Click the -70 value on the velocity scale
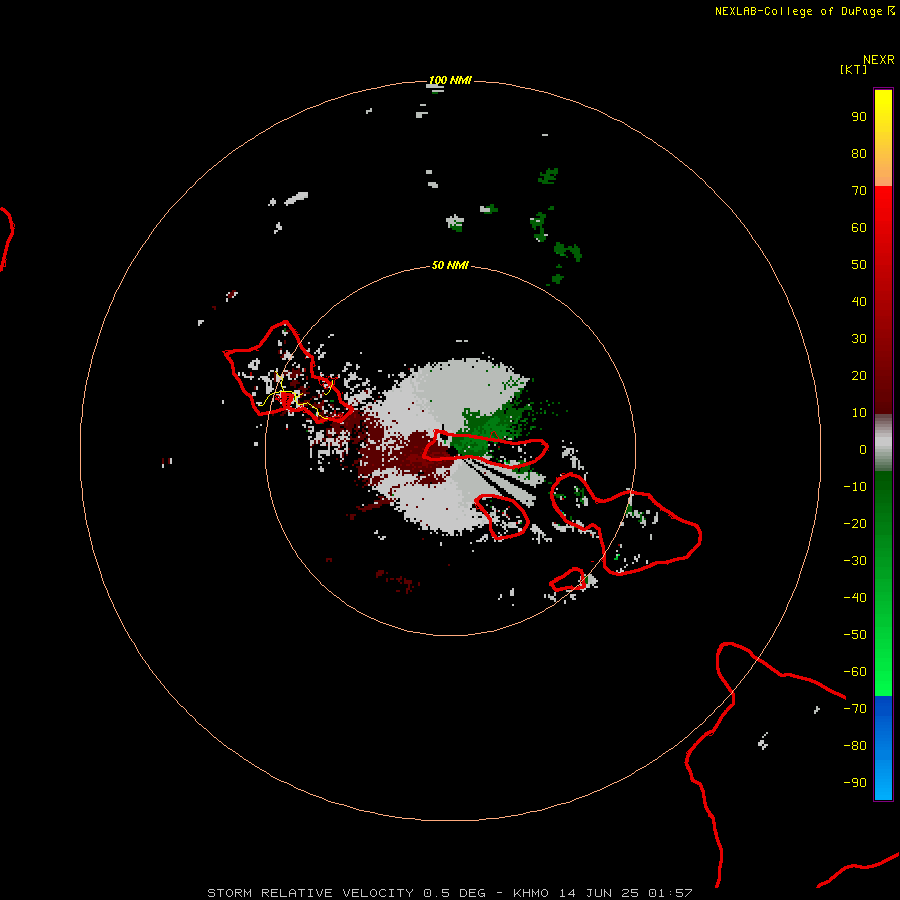Viewport: 900px width, 900px height. [x=855, y=709]
